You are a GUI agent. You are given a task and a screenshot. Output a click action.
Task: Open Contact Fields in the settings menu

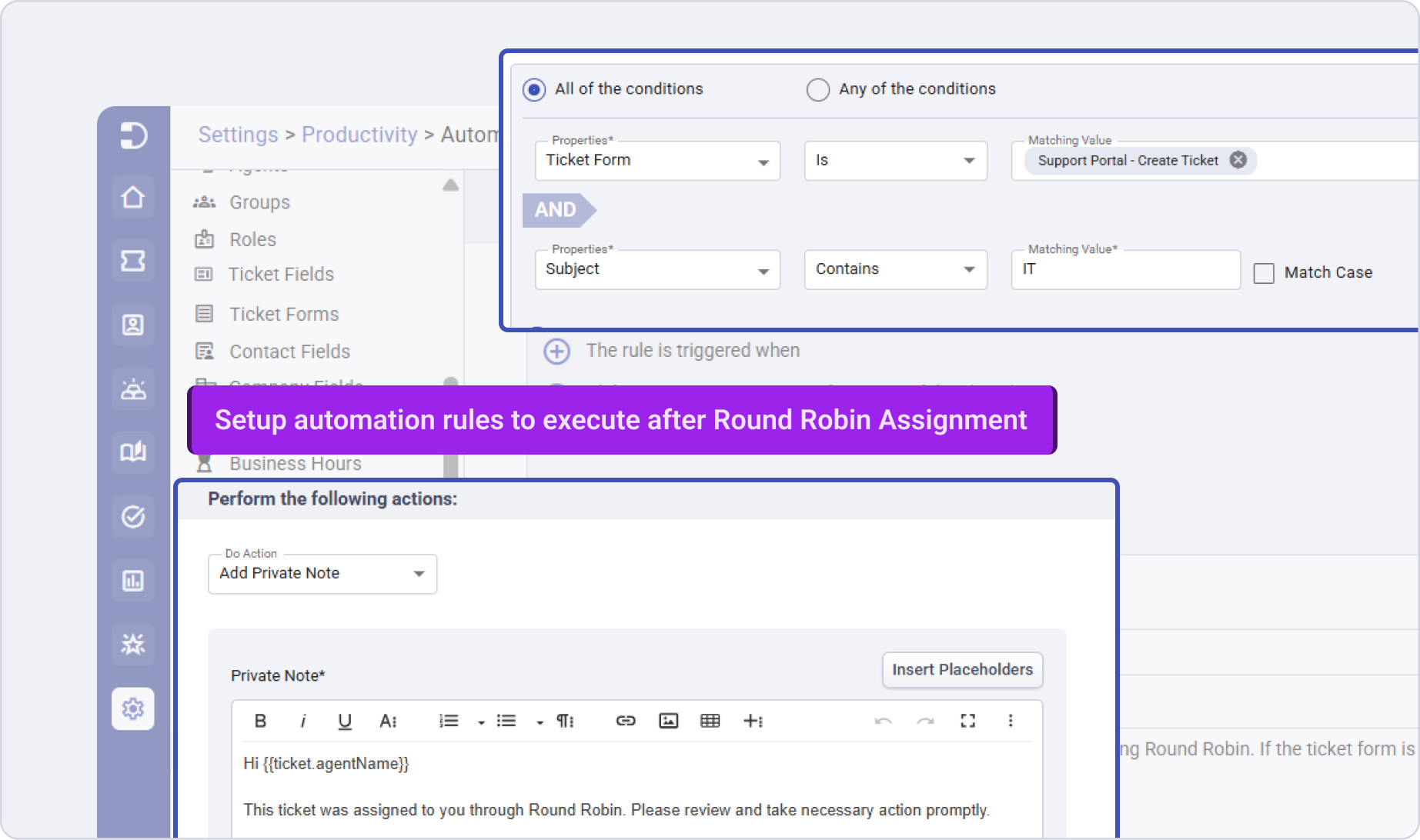[289, 352]
